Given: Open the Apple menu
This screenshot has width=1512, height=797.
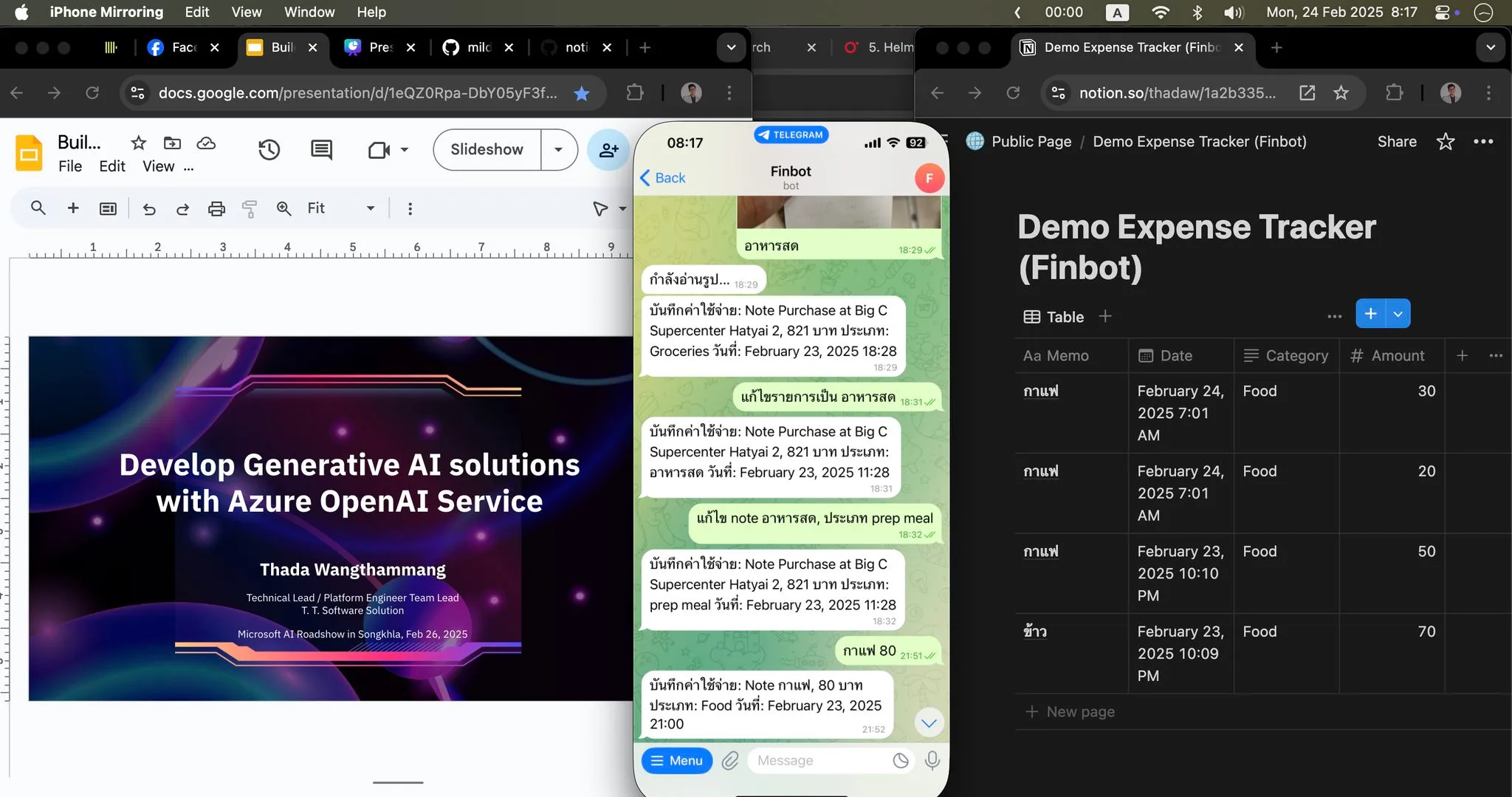Looking at the screenshot, I should (x=21, y=12).
